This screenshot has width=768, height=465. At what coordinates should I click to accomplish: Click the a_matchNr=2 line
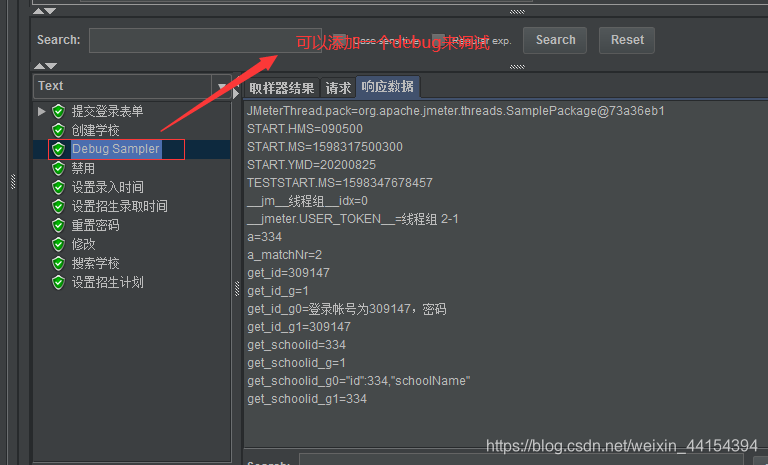tap(284, 255)
